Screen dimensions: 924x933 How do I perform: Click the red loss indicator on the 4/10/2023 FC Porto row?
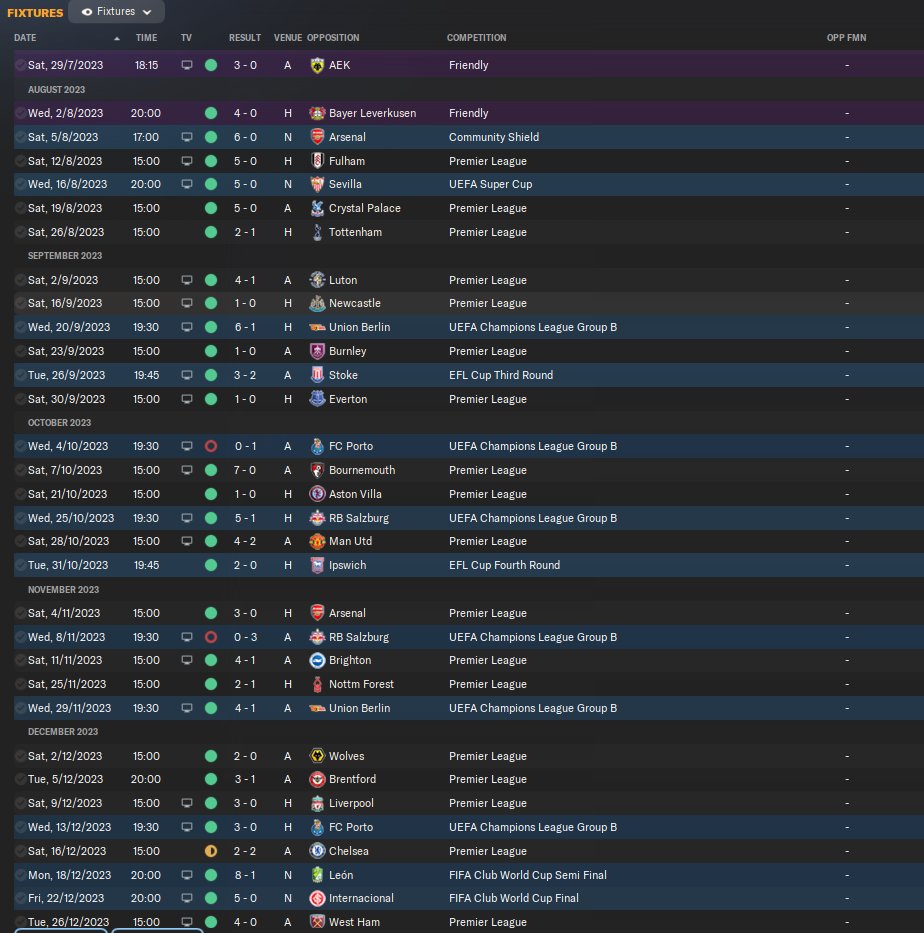point(211,446)
